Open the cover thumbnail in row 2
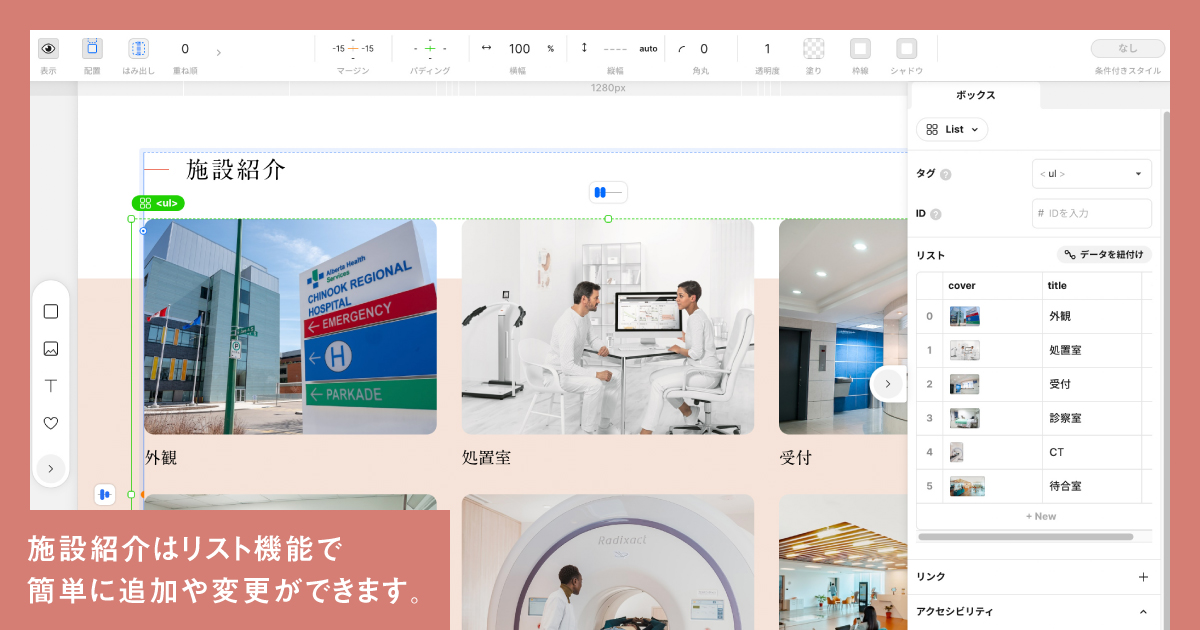1200x630 pixels. [x=965, y=384]
